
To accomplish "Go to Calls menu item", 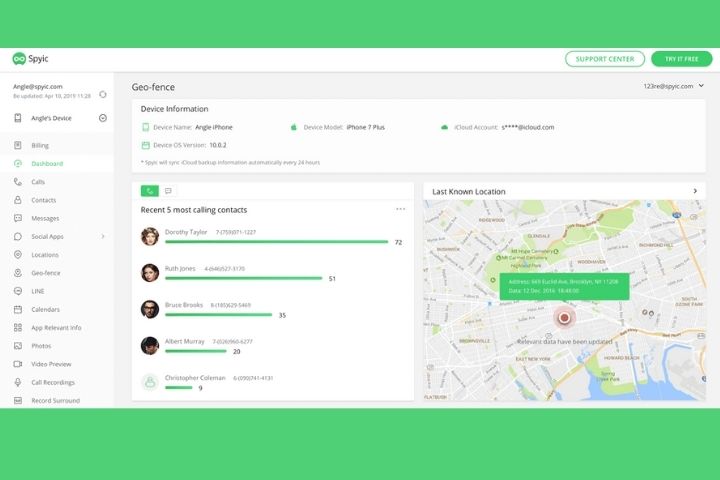I will pos(38,182).
